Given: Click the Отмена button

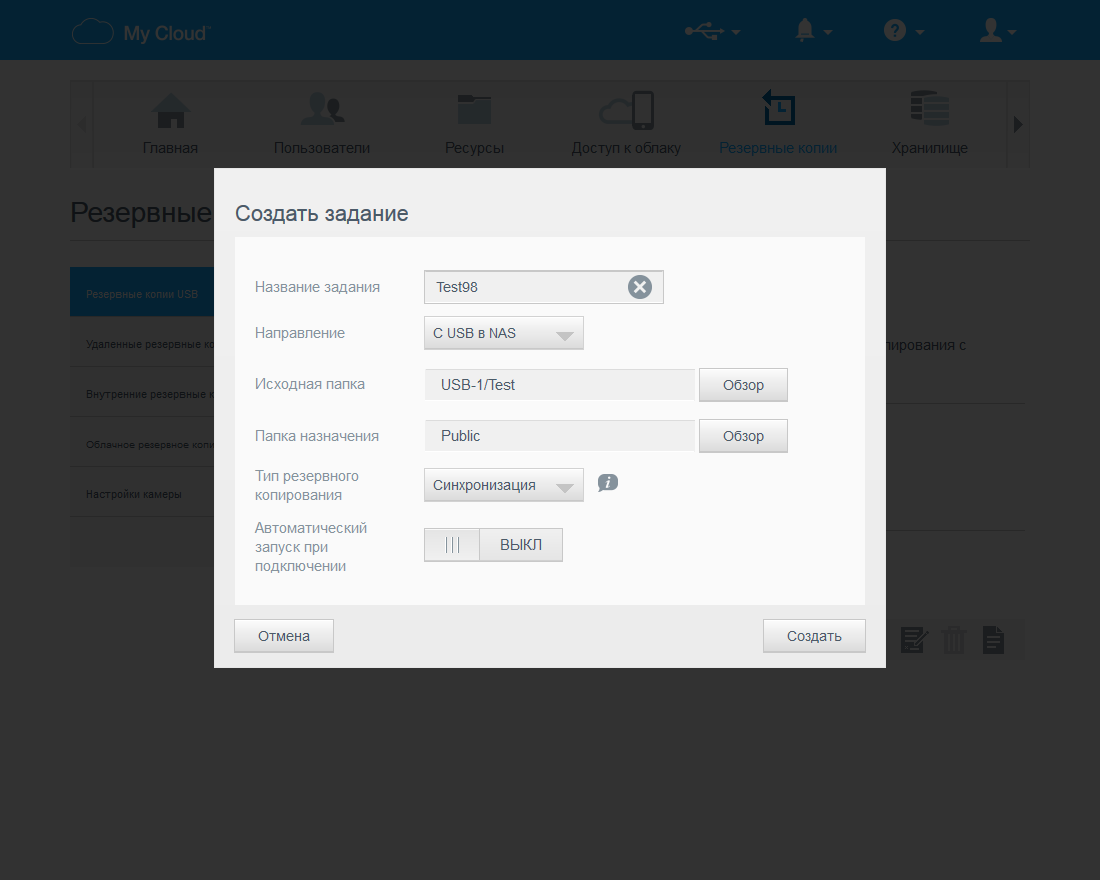Looking at the screenshot, I should tap(283, 636).
